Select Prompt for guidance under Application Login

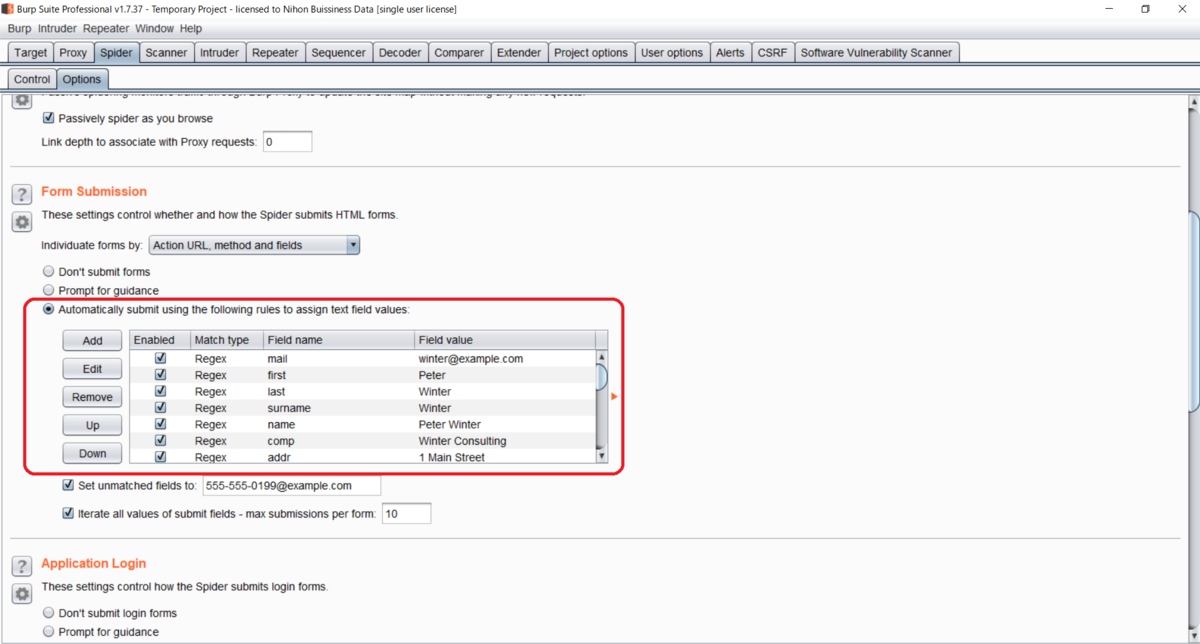49,632
